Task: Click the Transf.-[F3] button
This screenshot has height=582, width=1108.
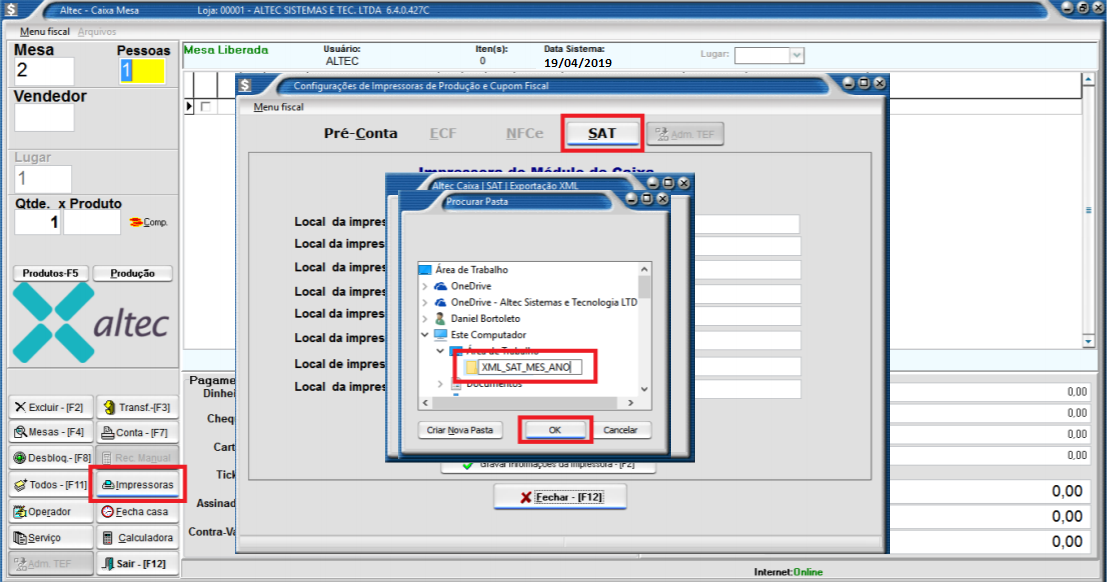Action: tap(137, 408)
